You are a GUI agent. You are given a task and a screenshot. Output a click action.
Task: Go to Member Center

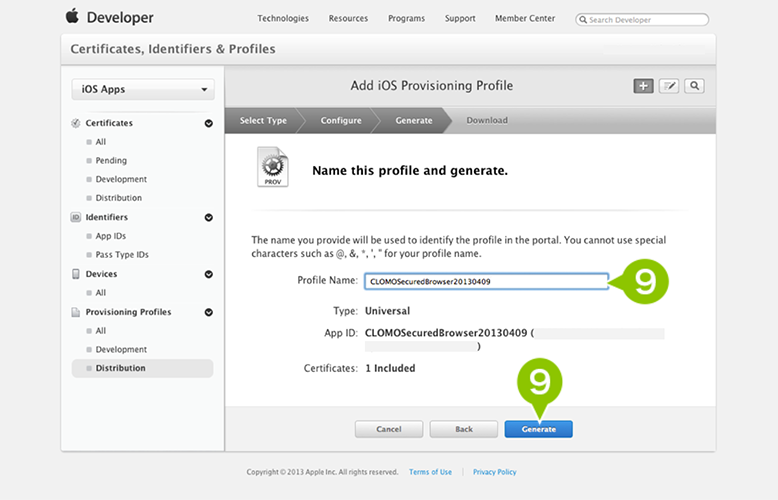click(525, 18)
